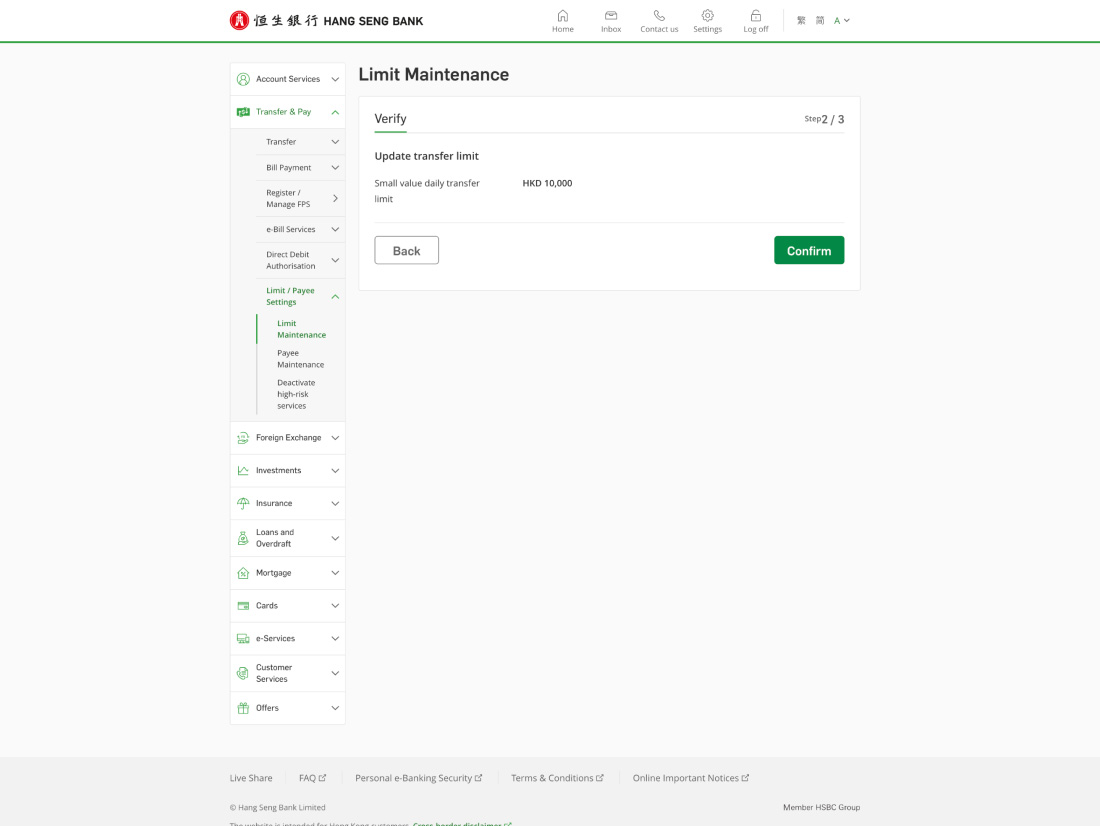1100x826 pixels.
Task: Click the Insurance umbrella icon
Action: (x=243, y=504)
